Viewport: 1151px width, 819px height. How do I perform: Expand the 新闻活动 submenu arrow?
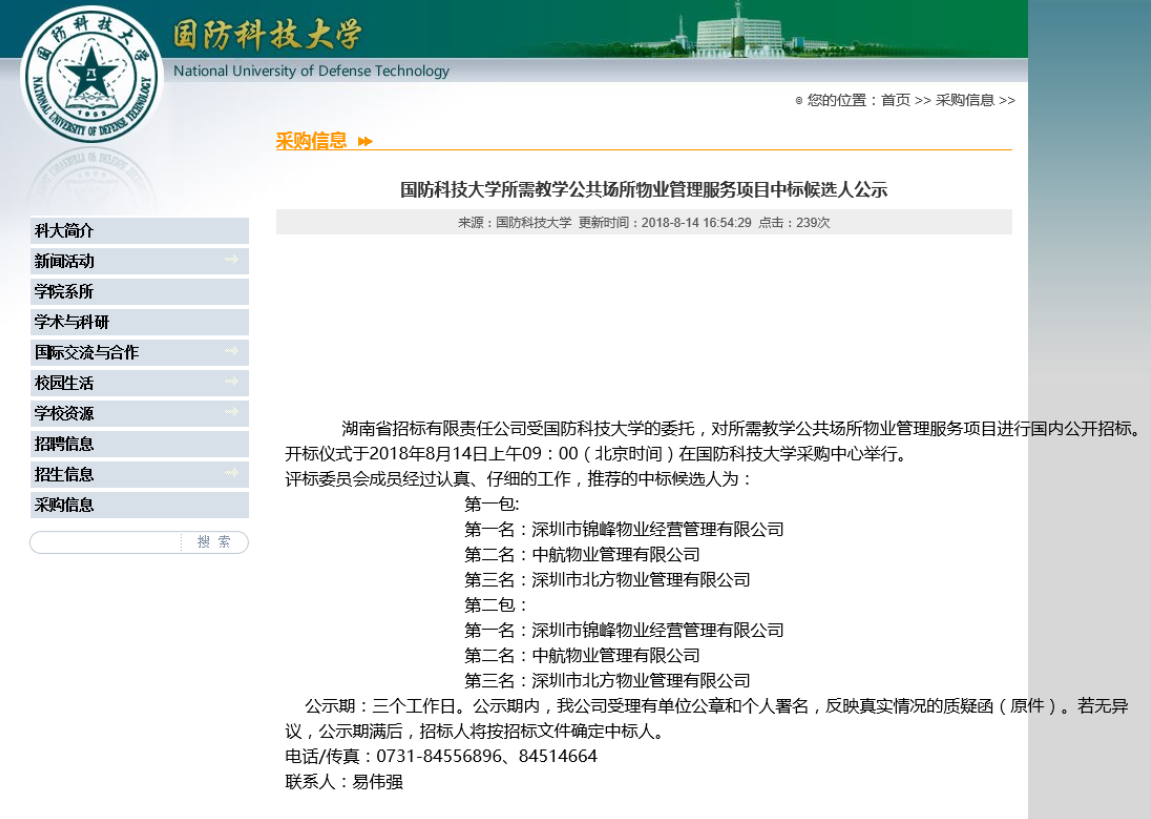click(x=232, y=260)
